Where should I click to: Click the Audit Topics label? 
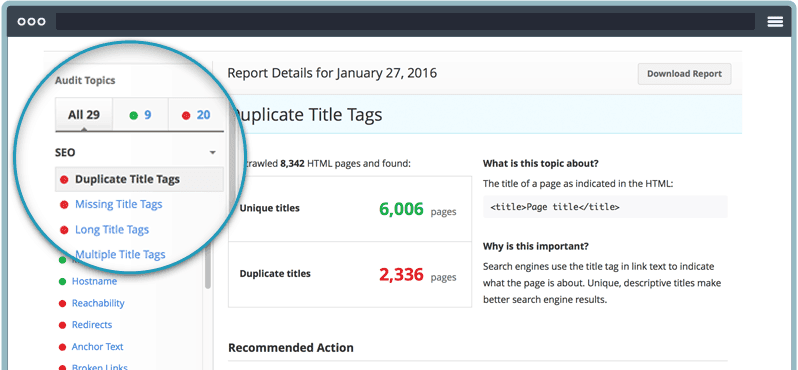click(x=85, y=80)
